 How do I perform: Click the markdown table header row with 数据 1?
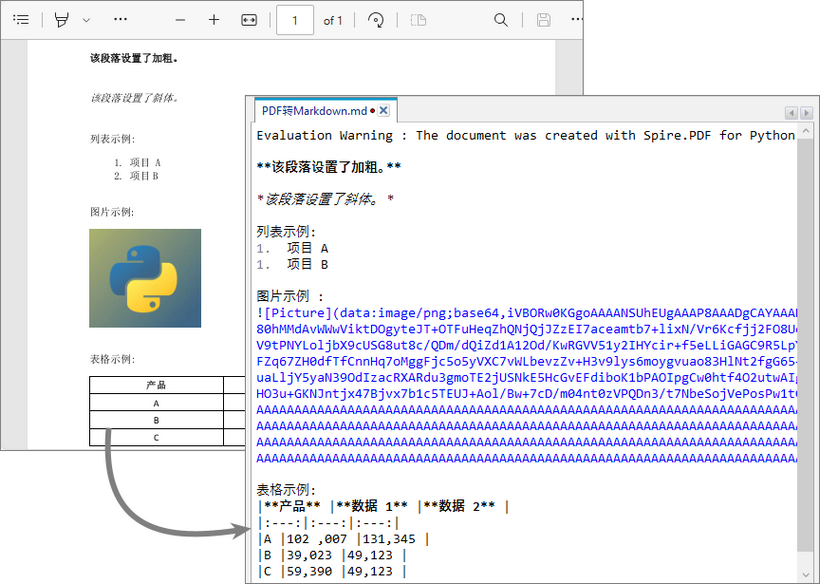(383, 506)
